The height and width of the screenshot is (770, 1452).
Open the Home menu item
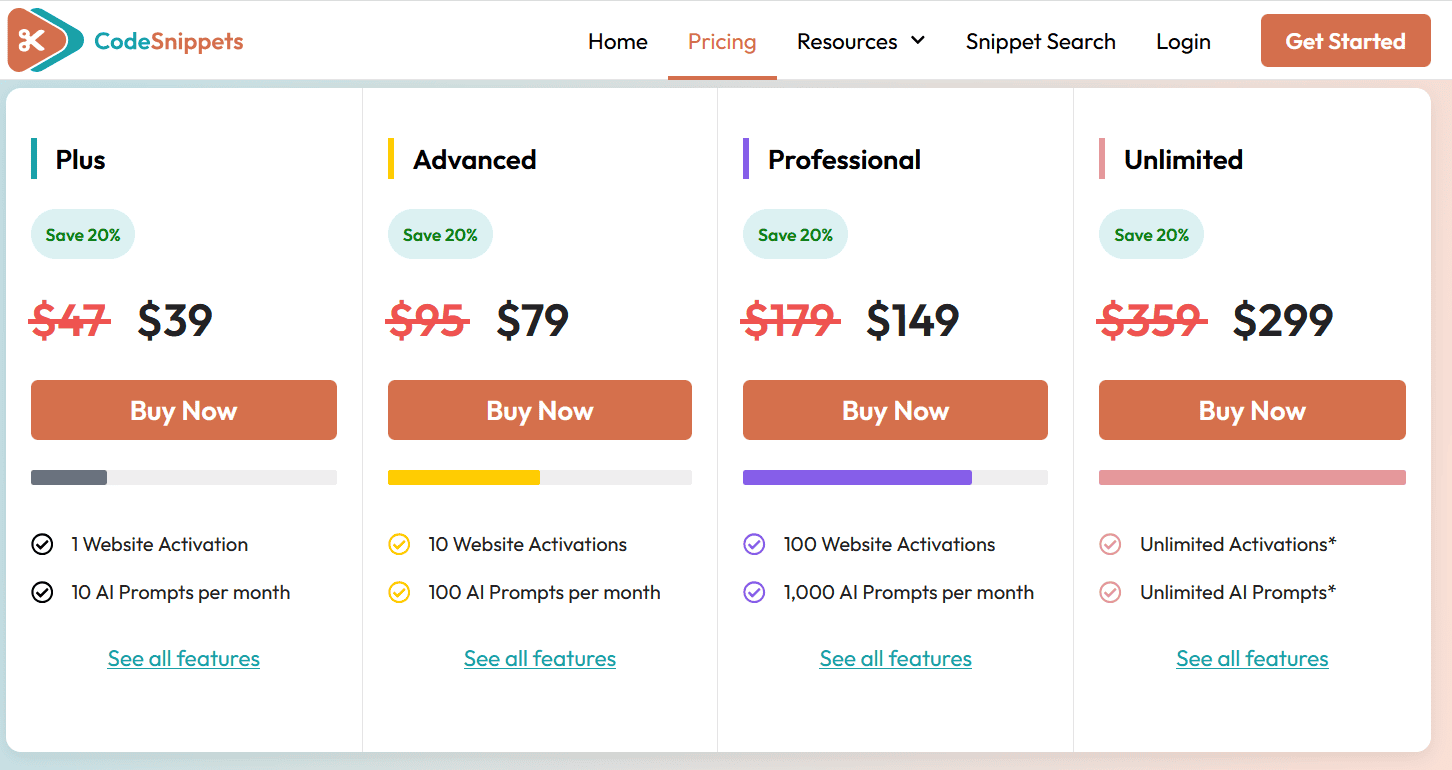(x=617, y=41)
